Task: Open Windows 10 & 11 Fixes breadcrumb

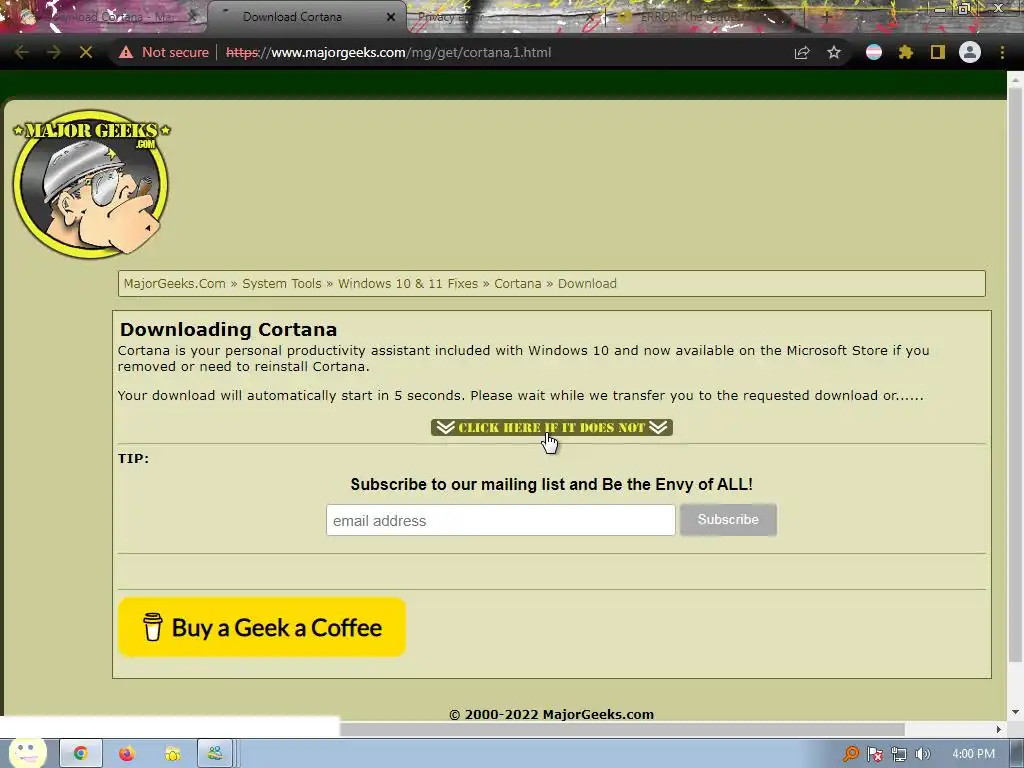Action: click(408, 283)
